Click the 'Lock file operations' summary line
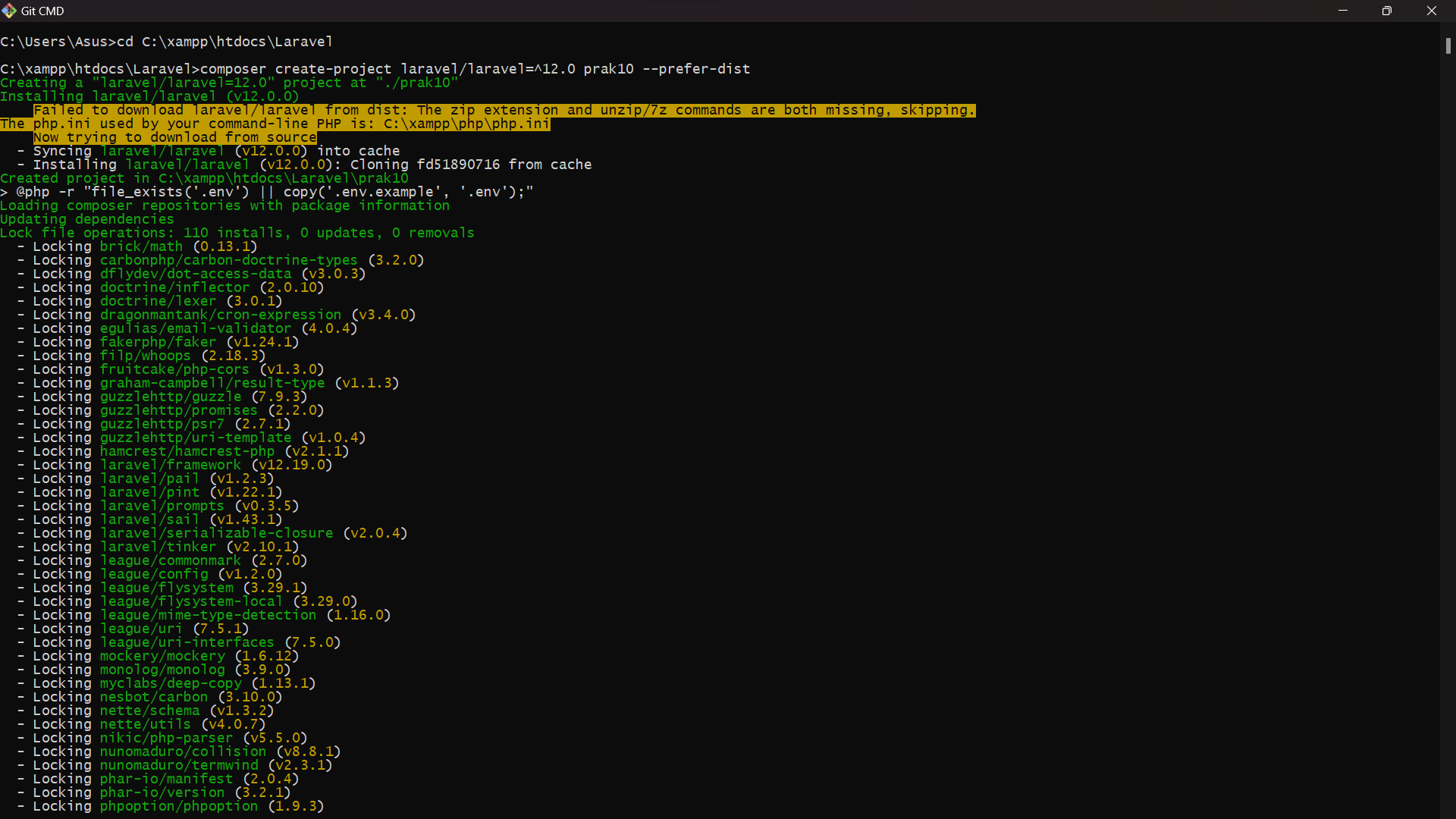The width and height of the screenshot is (1456, 819). [237, 233]
